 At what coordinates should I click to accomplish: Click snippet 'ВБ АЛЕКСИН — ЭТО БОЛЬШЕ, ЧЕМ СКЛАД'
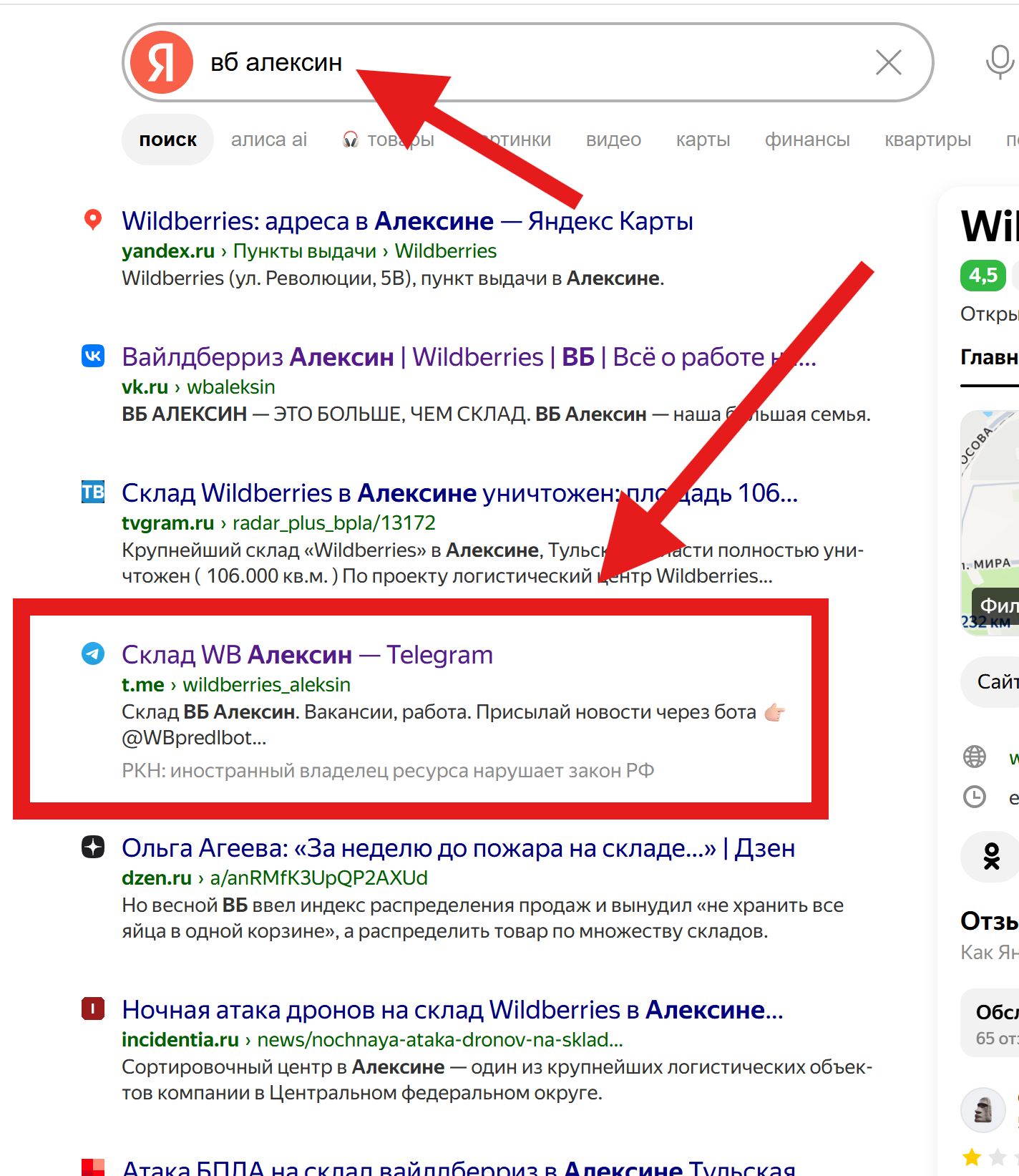496,414
